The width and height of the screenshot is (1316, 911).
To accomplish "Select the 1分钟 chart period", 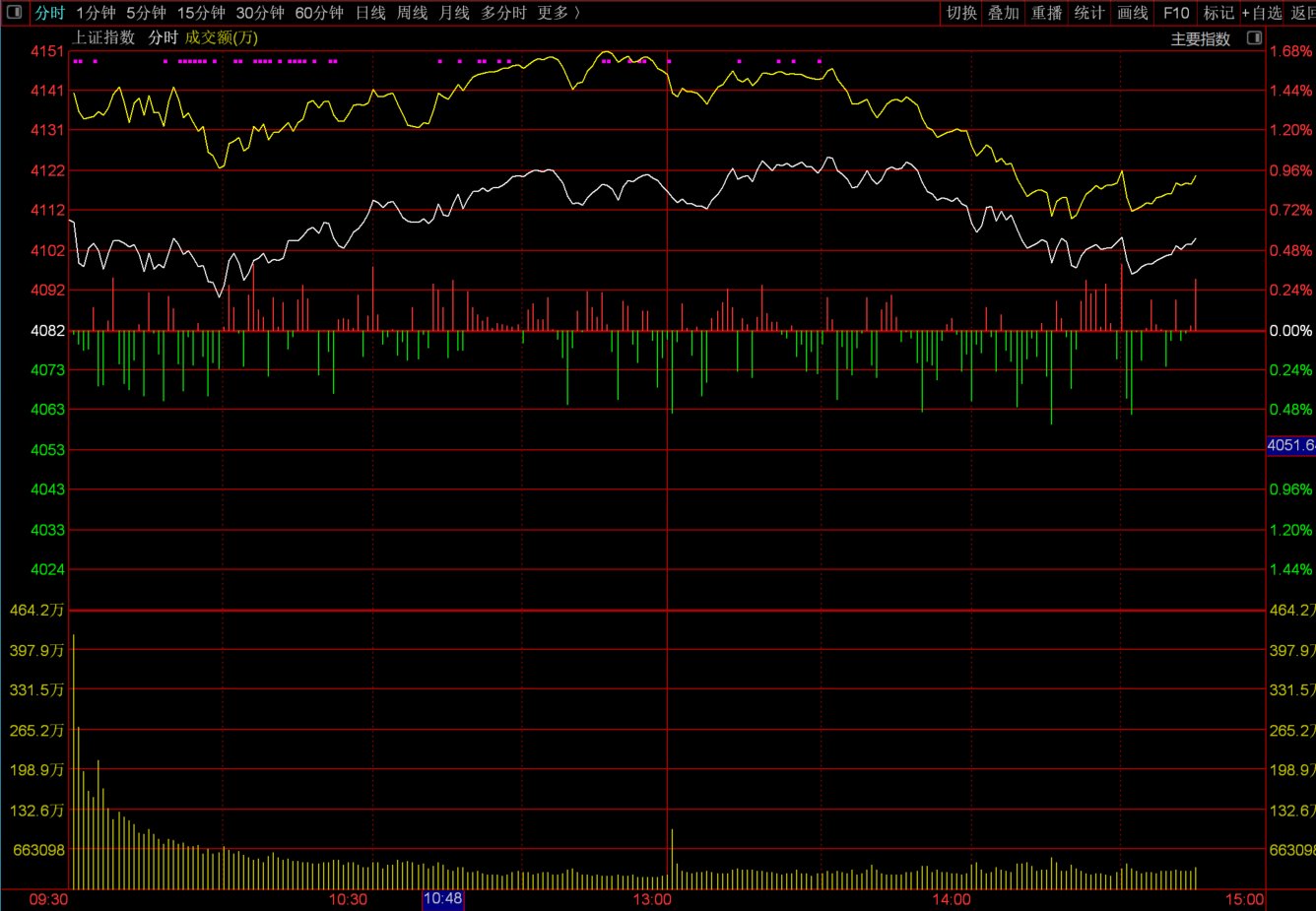I will pyautogui.click(x=96, y=13).
